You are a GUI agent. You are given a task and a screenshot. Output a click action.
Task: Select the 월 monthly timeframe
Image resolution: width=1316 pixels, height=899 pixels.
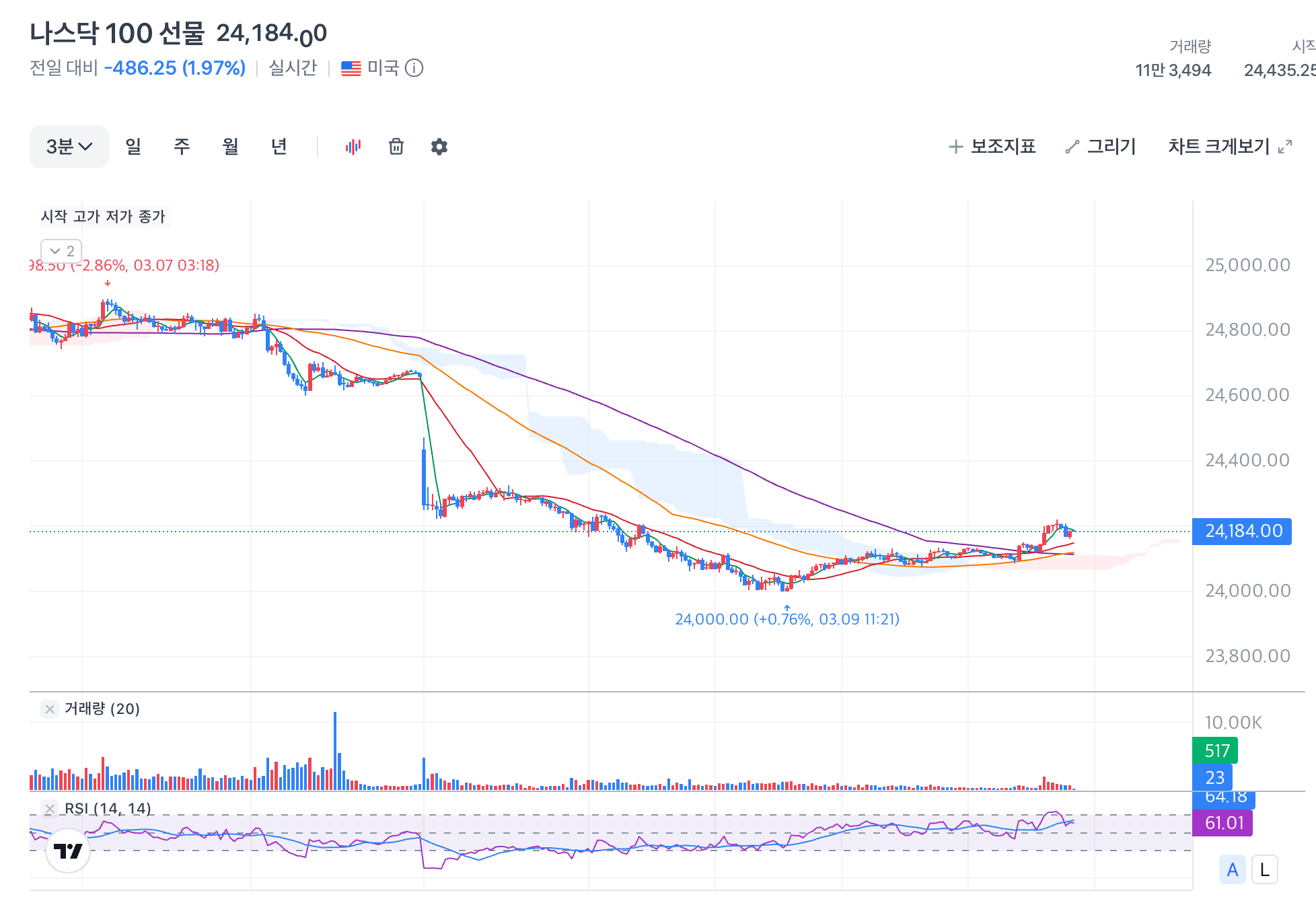point(230,147)
